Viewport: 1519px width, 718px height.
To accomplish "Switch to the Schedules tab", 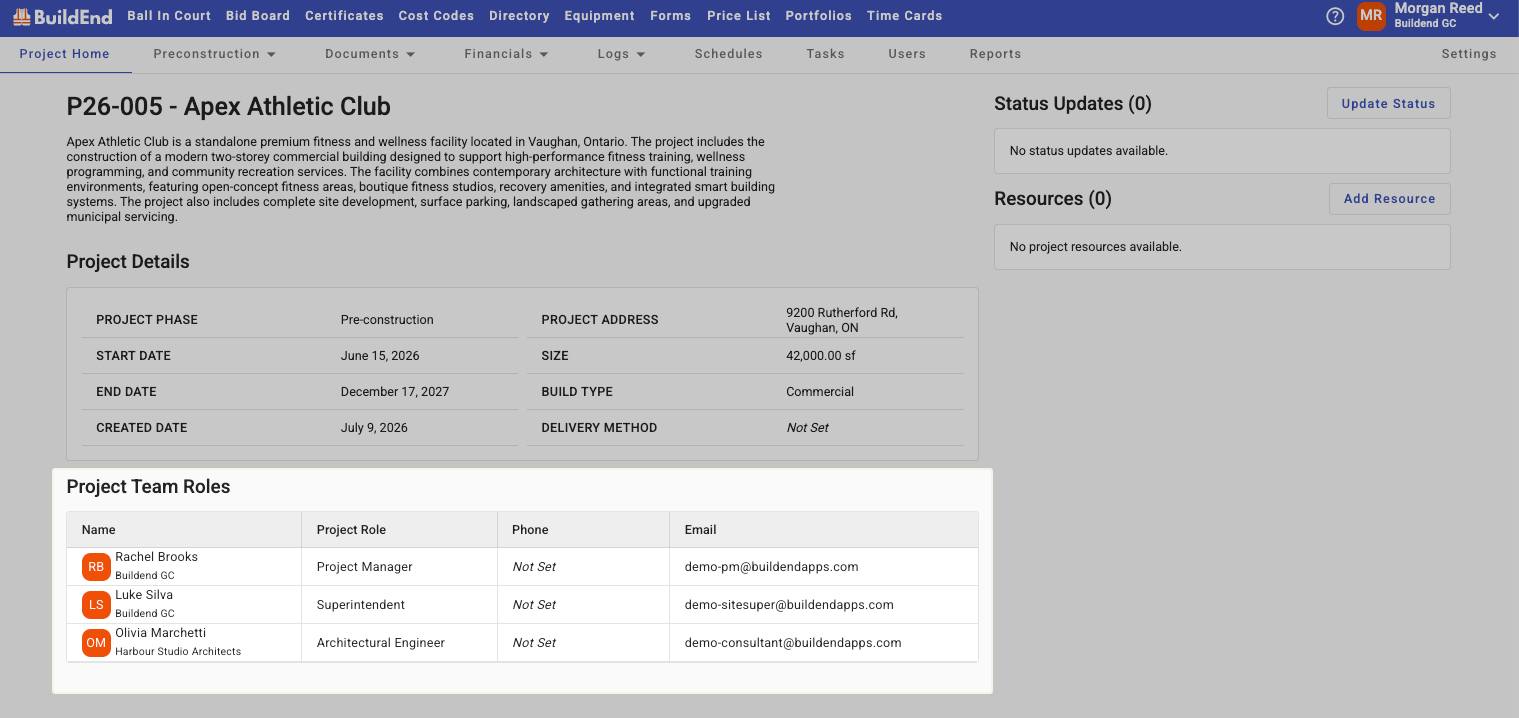I will pyautogui.click(x=729, y=54).
